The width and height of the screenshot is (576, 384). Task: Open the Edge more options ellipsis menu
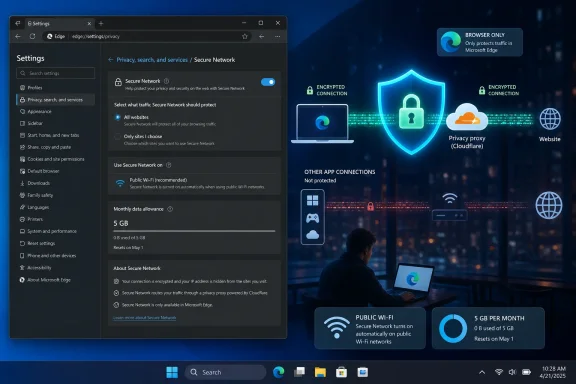277,36
